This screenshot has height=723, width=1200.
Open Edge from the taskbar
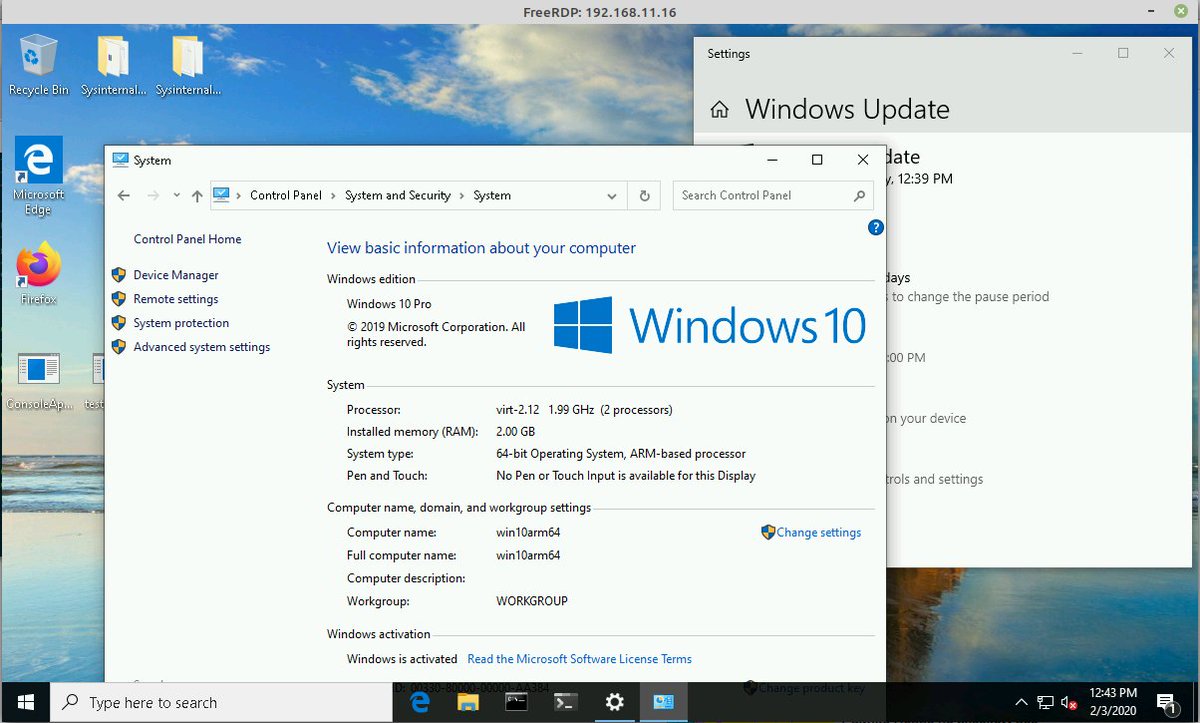click(x=420, y=702)
